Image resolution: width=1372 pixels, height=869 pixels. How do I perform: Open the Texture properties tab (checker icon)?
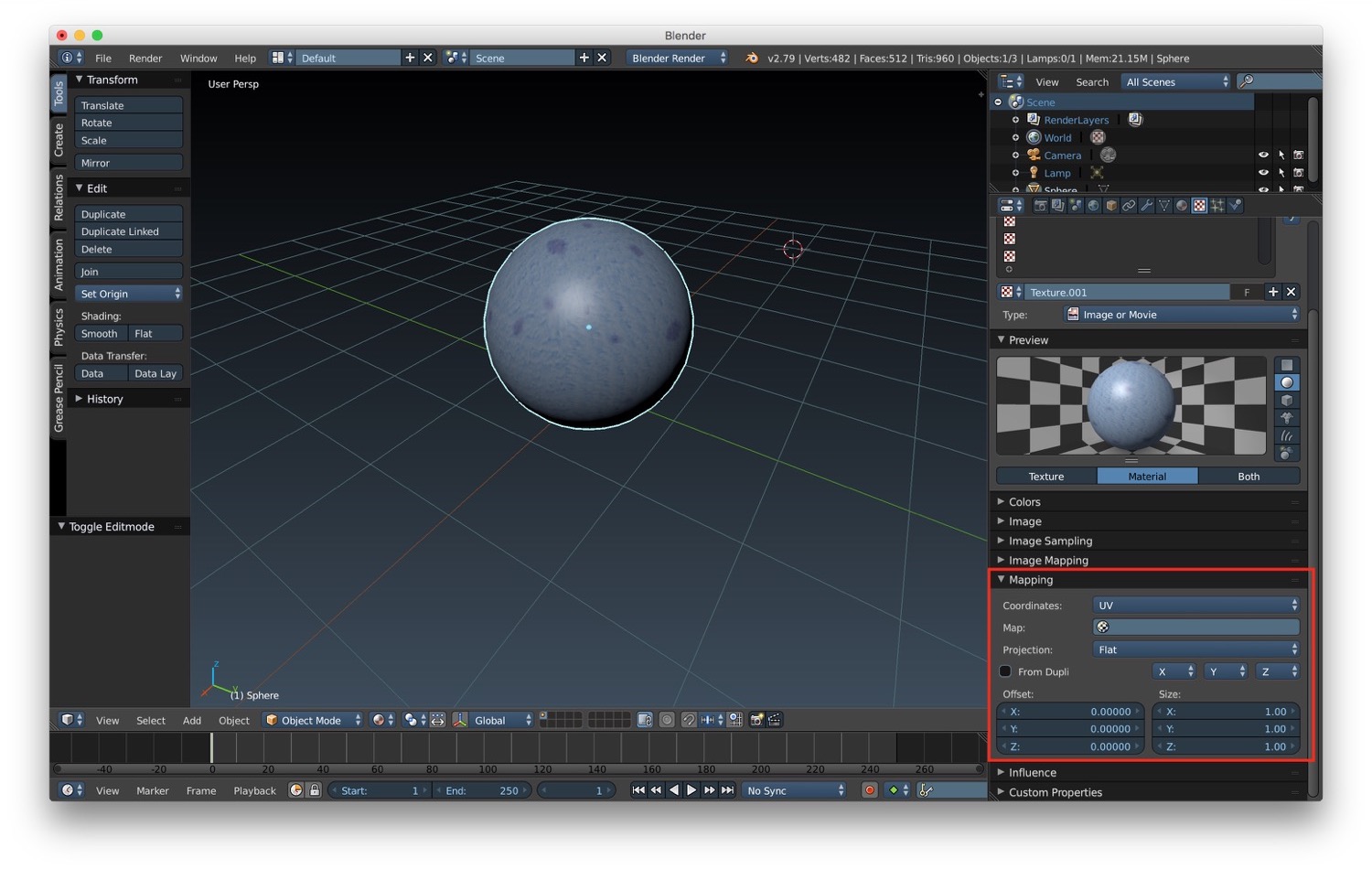click(1199, 206)
